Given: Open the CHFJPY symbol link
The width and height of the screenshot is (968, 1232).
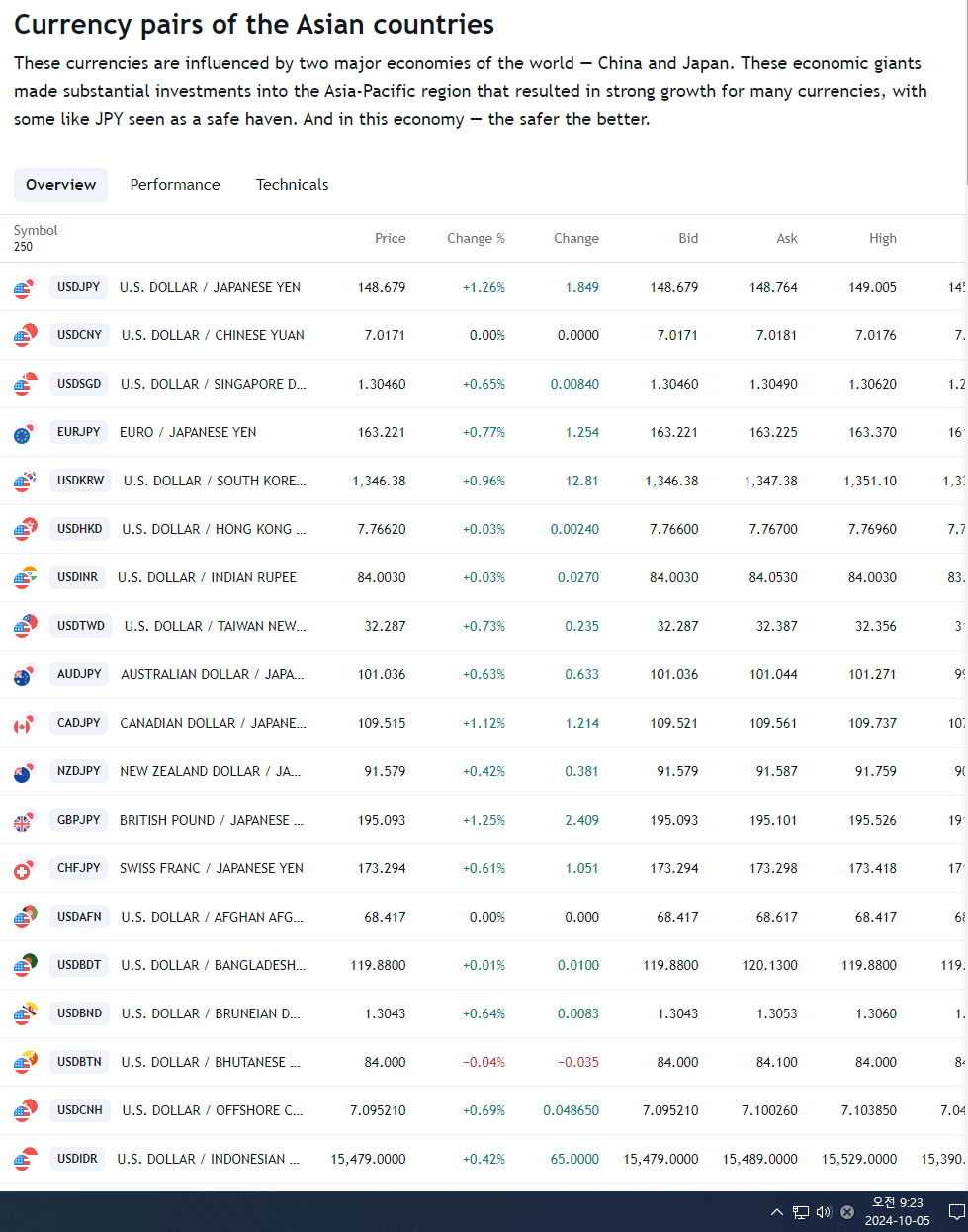Looking at the screenshot, I should (79, 868).
